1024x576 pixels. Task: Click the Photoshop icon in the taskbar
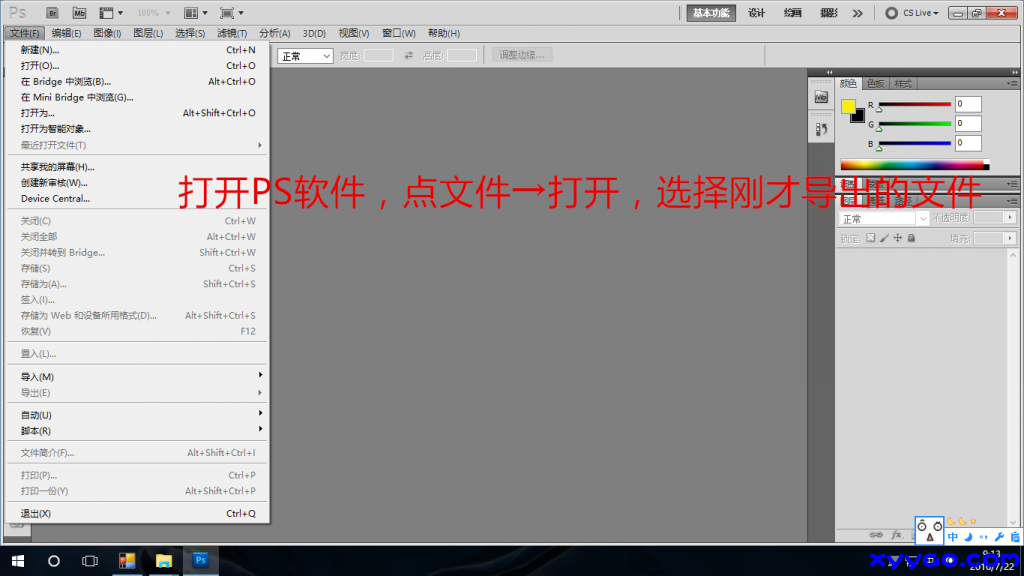coord(200,561)
